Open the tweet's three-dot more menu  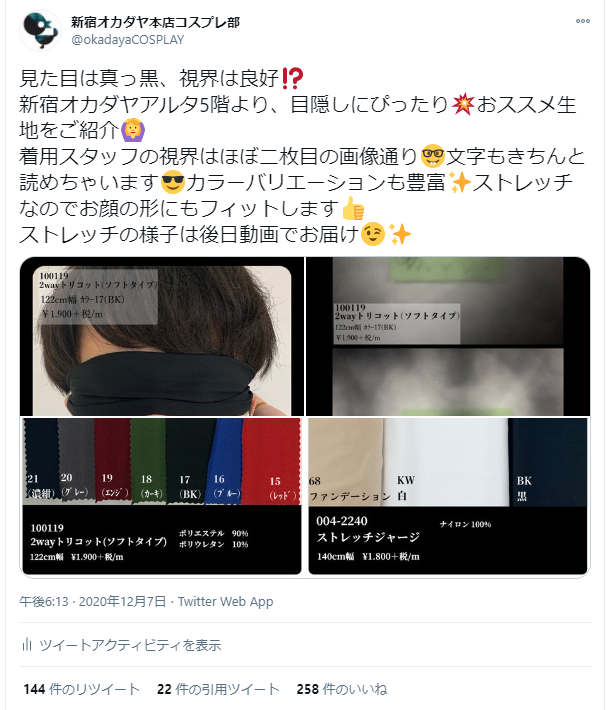(582, 21)
